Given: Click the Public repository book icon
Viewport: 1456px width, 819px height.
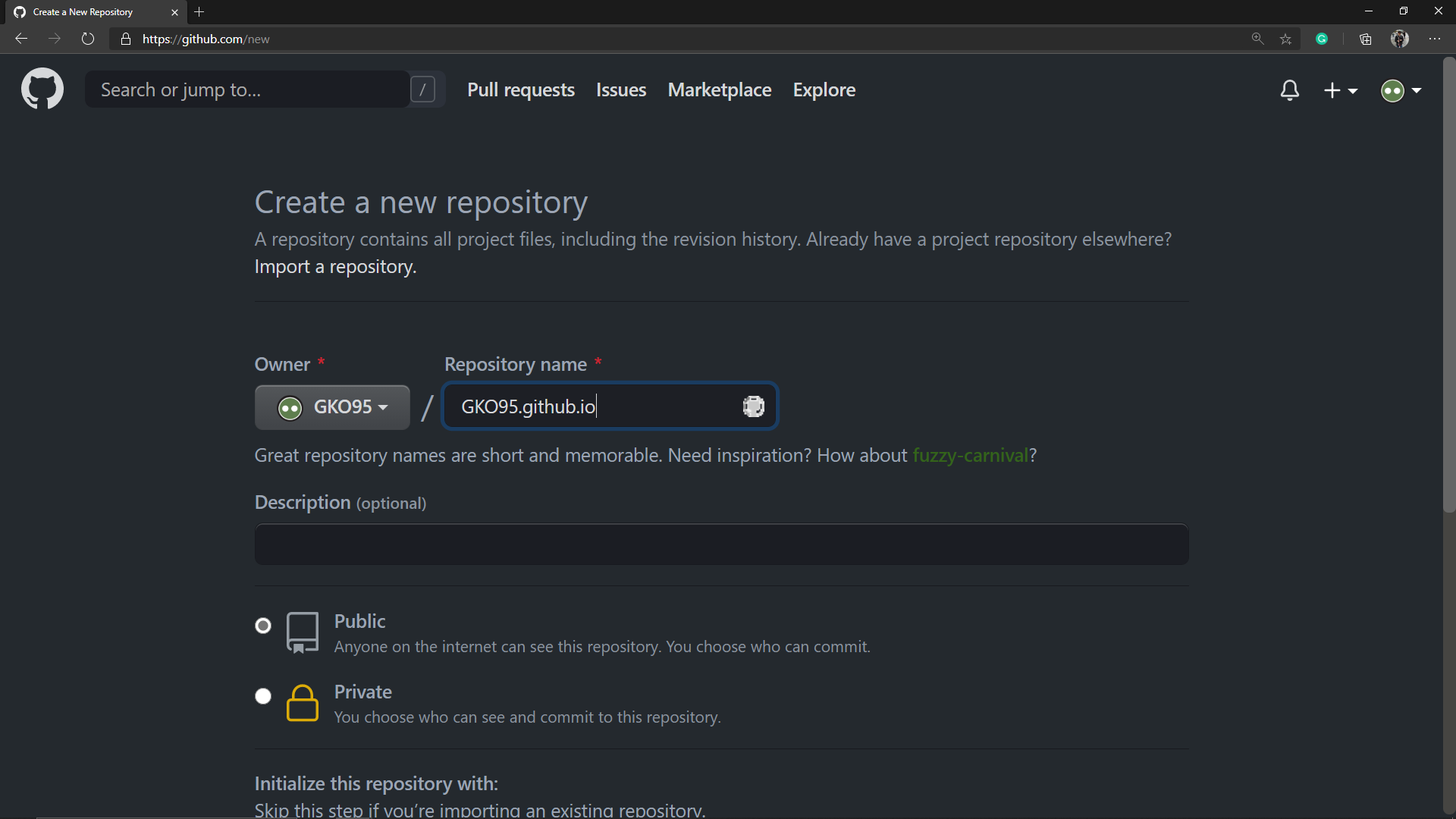Looking at the screenshot, I should [x=303, y=632].
